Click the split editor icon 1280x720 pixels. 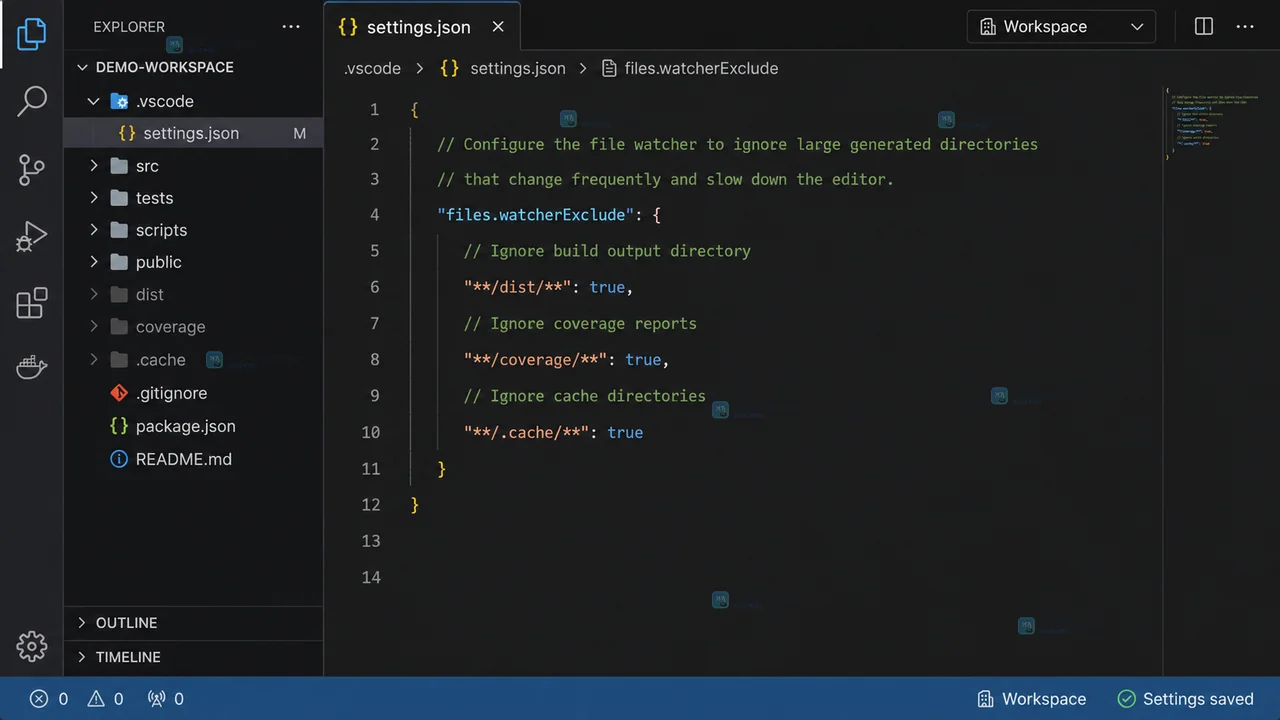(x=1204, y=27)
